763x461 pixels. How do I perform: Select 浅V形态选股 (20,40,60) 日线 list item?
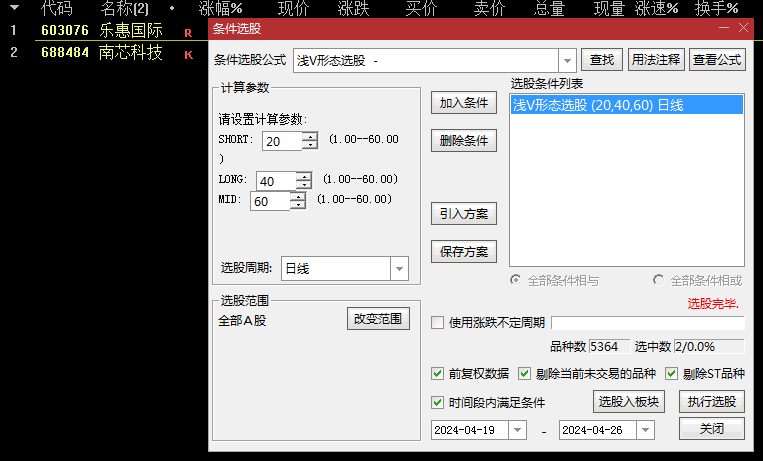(x=627, y=105)
